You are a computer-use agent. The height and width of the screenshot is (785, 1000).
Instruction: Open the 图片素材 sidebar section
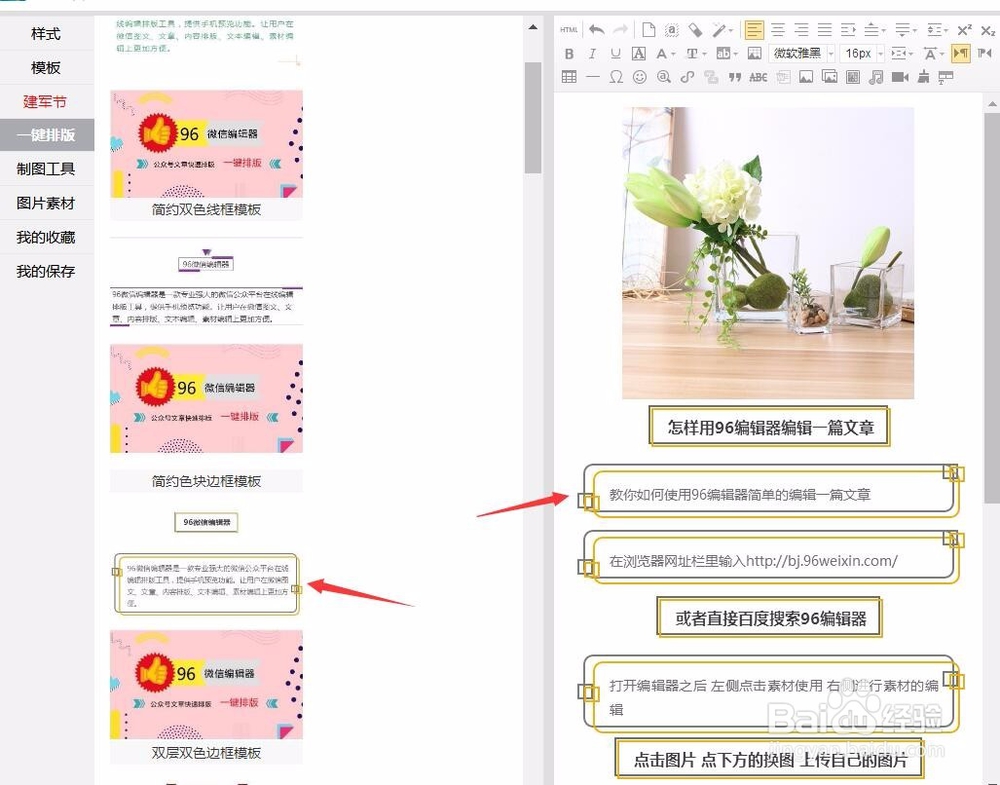click(46, 203)
